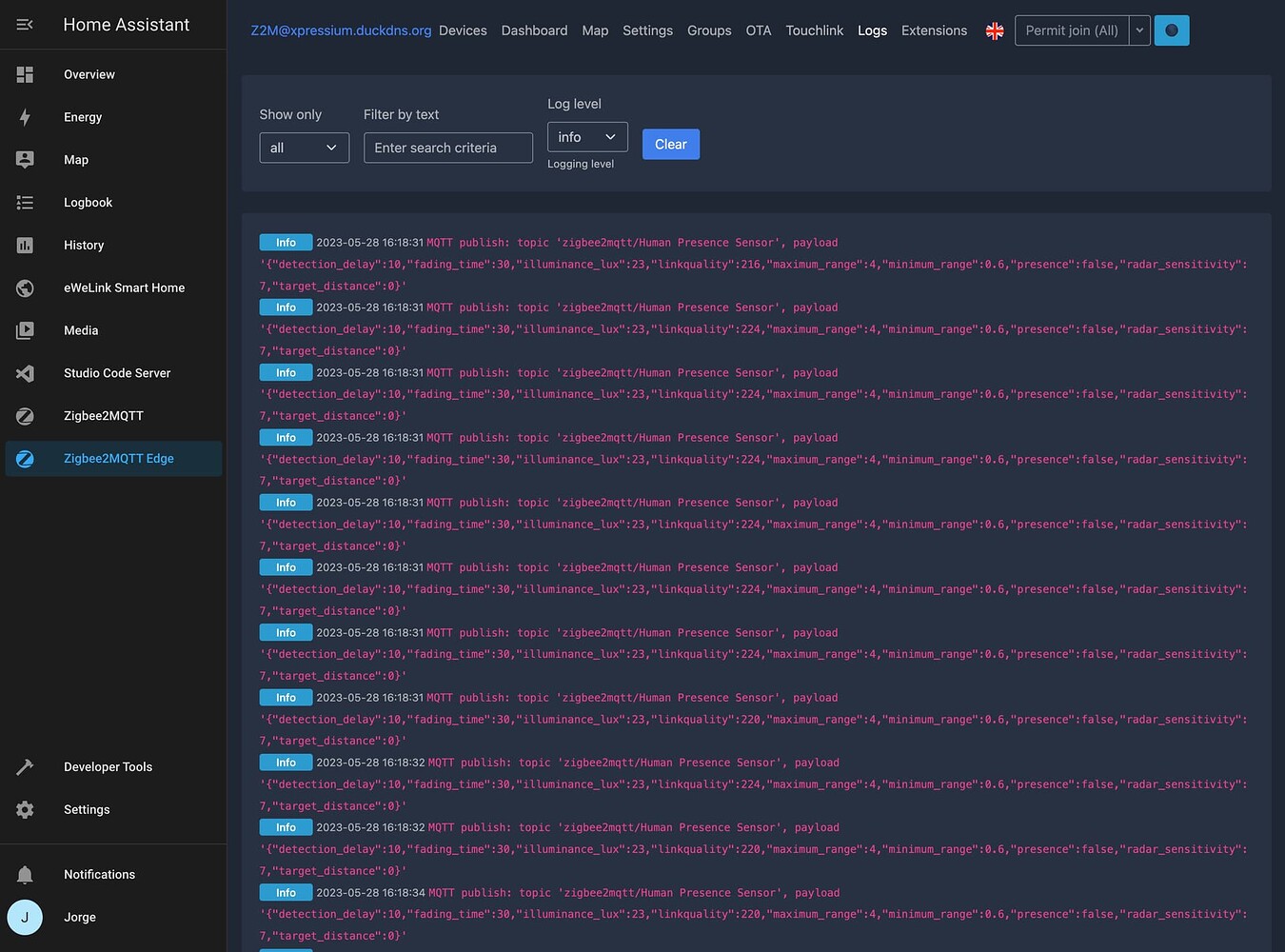Open the Developer Tools hammer icon
Screen dimensions: 1285x952
(25, 767)
